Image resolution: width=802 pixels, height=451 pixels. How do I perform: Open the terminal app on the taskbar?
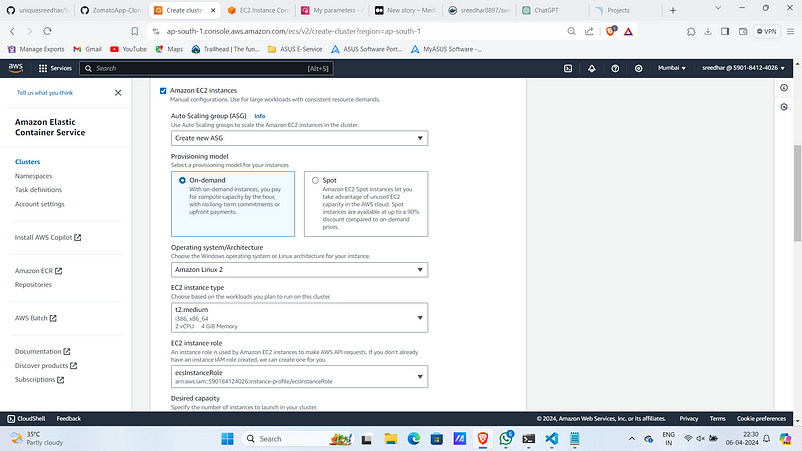point(529,439)
